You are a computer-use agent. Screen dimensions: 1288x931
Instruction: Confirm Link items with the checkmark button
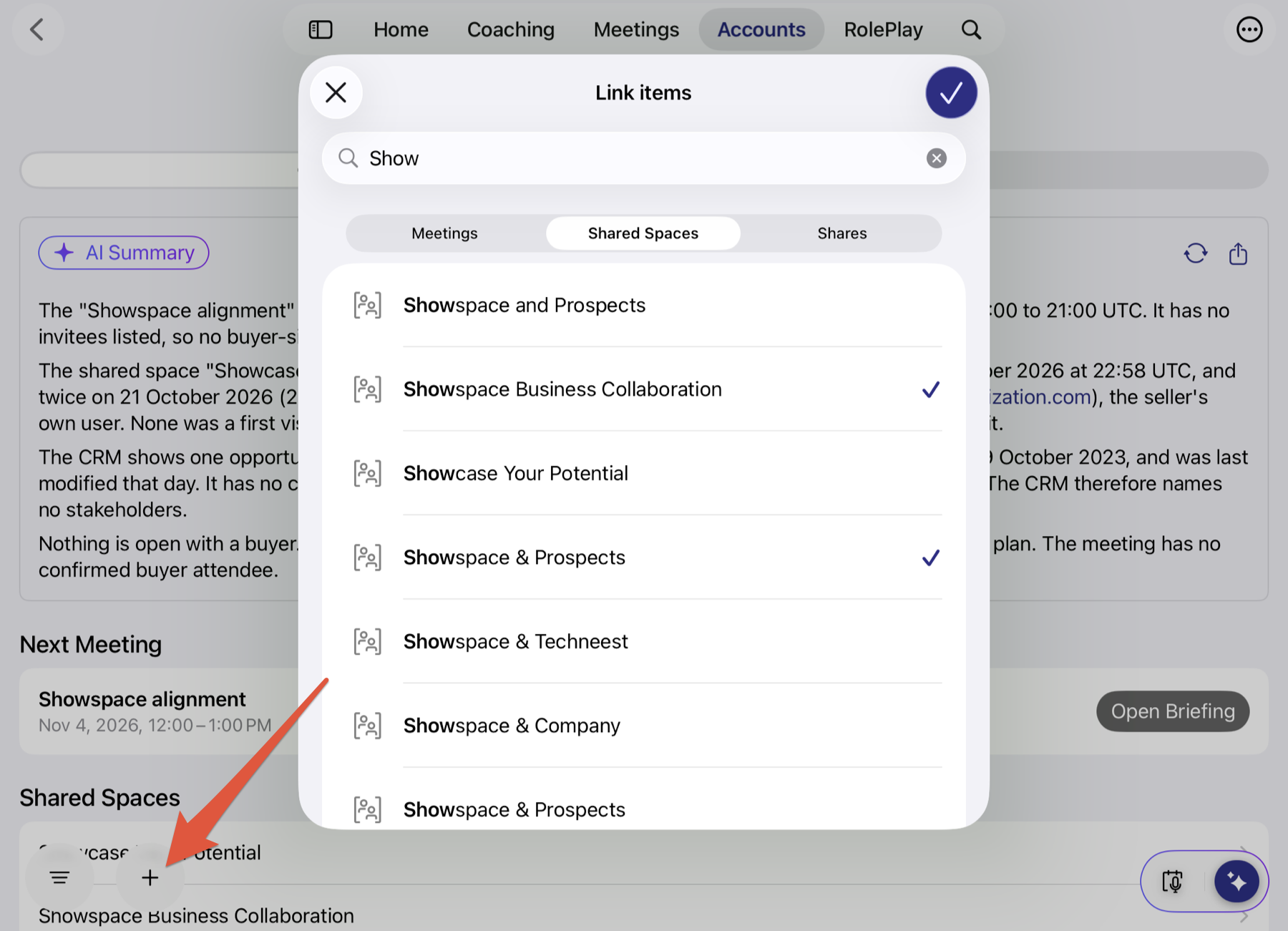951,93
